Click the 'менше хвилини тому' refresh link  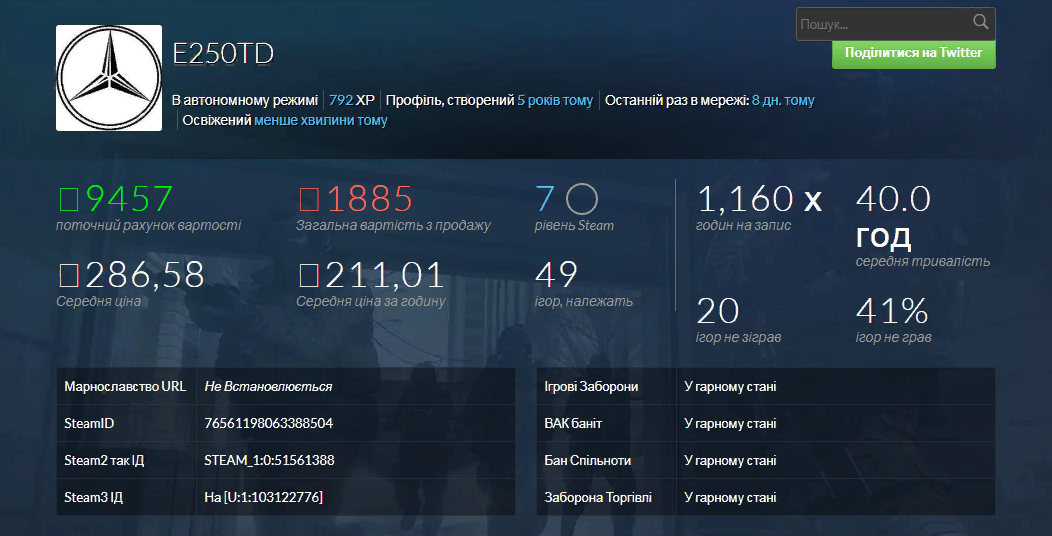(x=321, y=121)
